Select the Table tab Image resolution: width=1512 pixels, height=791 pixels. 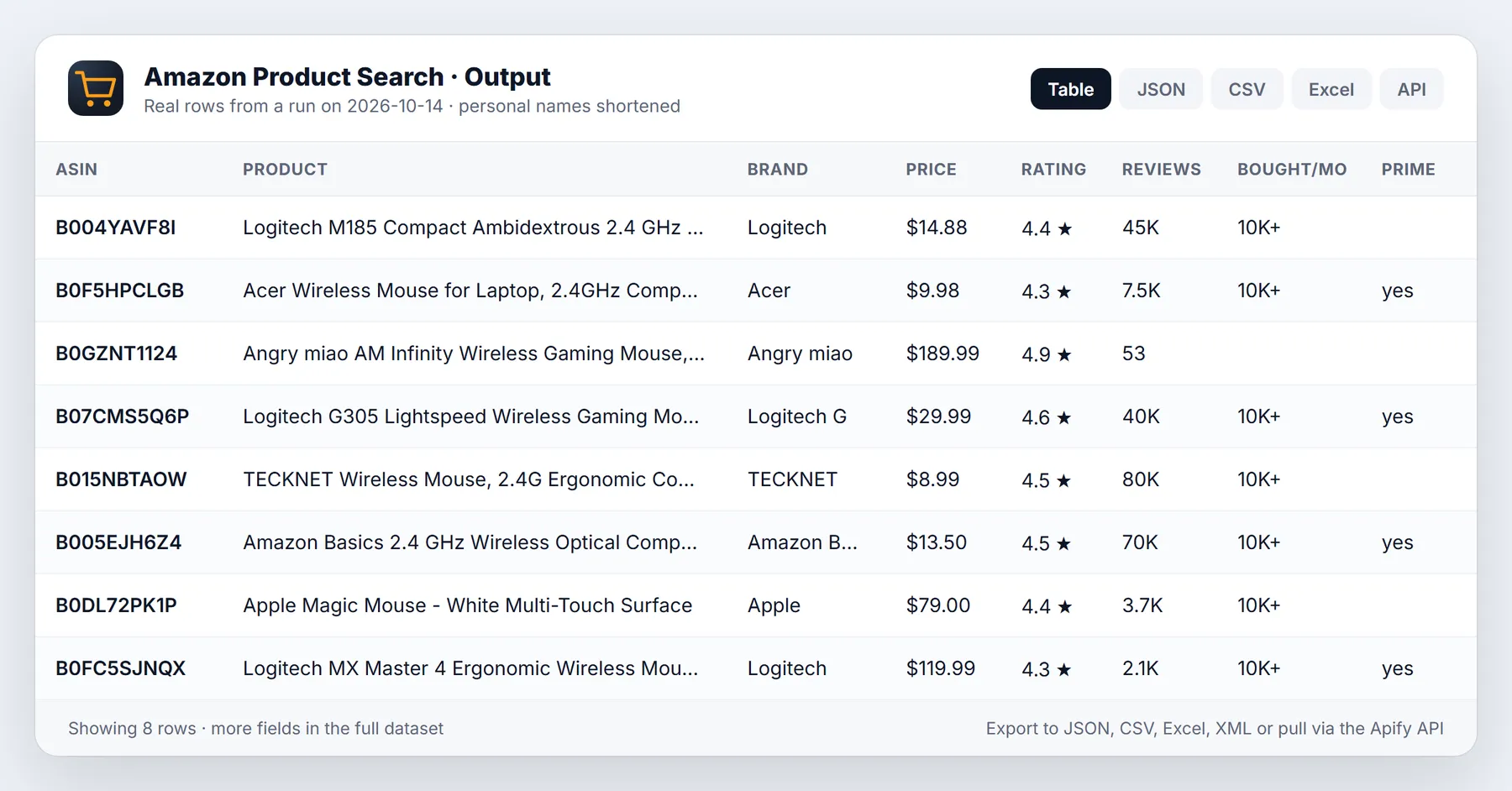pos(1070,89)
